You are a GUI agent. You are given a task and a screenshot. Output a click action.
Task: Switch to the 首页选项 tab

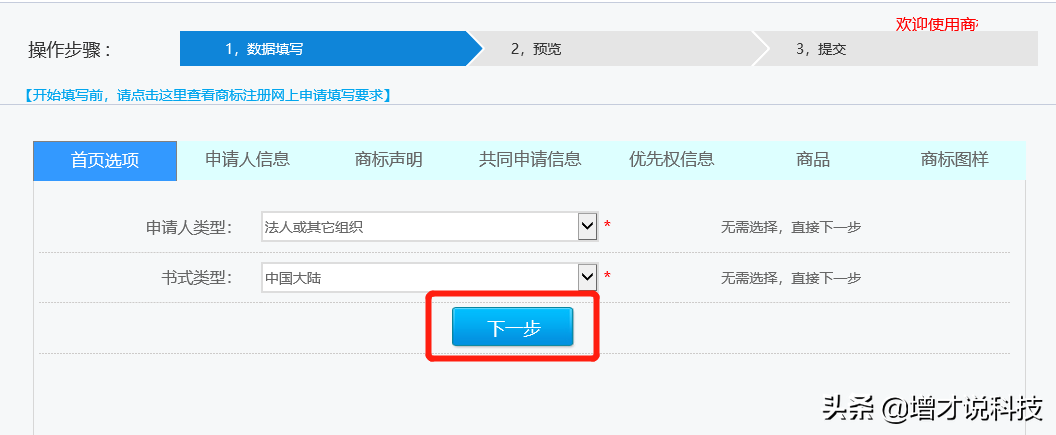[105, 161]
